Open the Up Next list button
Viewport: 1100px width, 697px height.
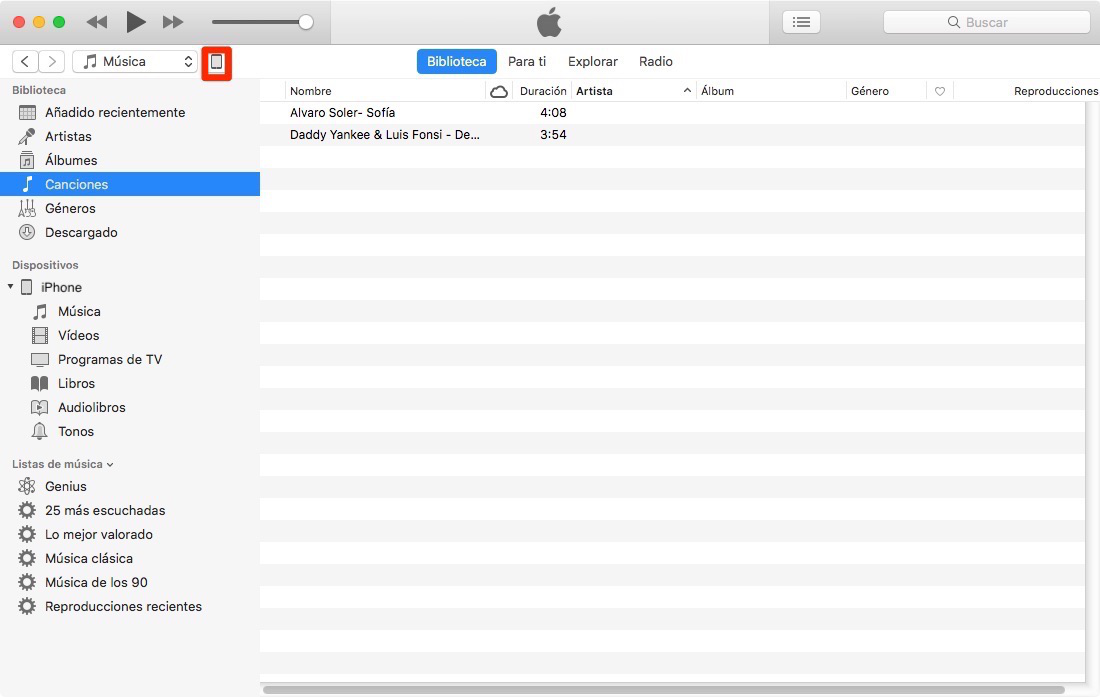801,22
